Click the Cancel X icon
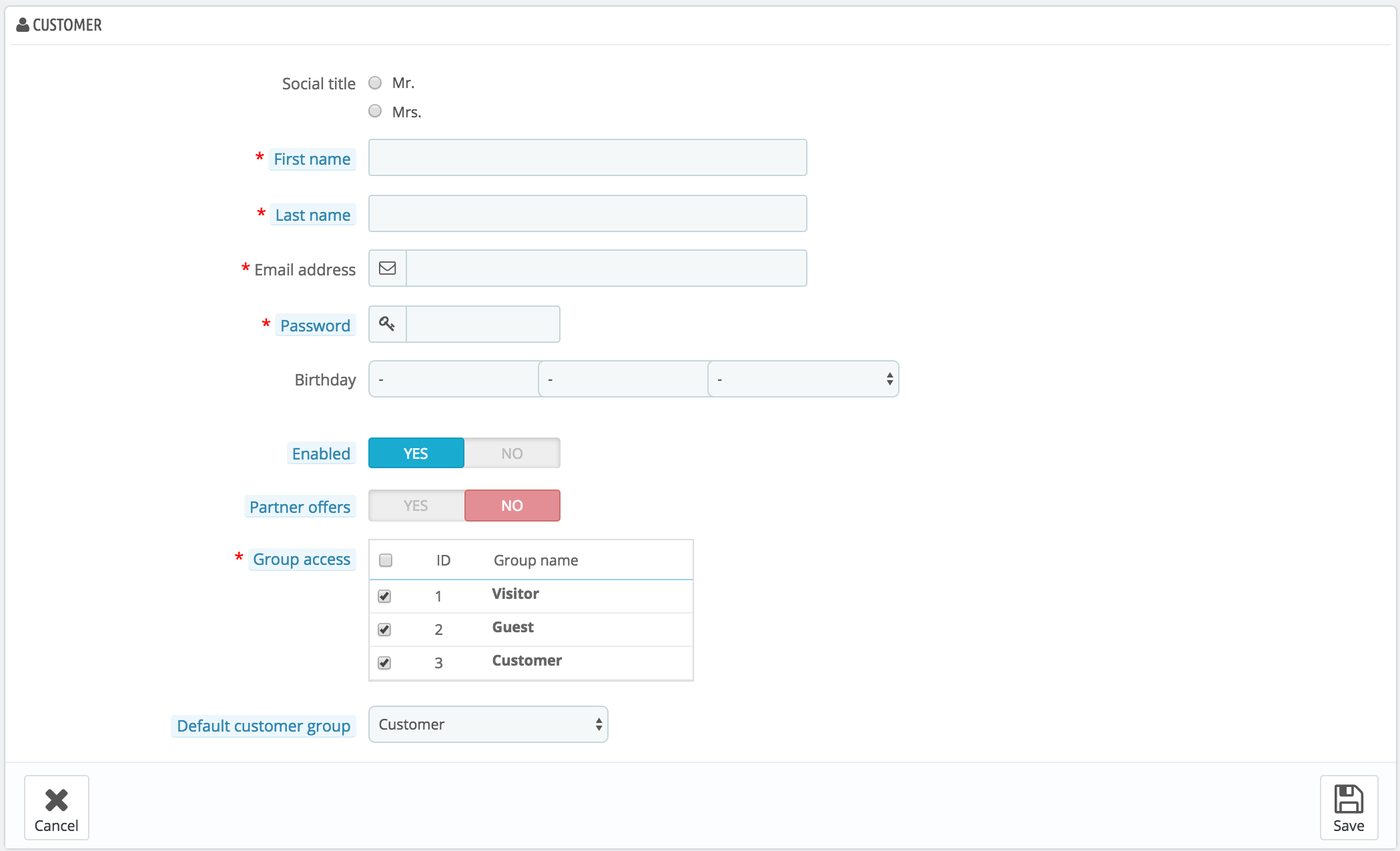 point(57,800)
